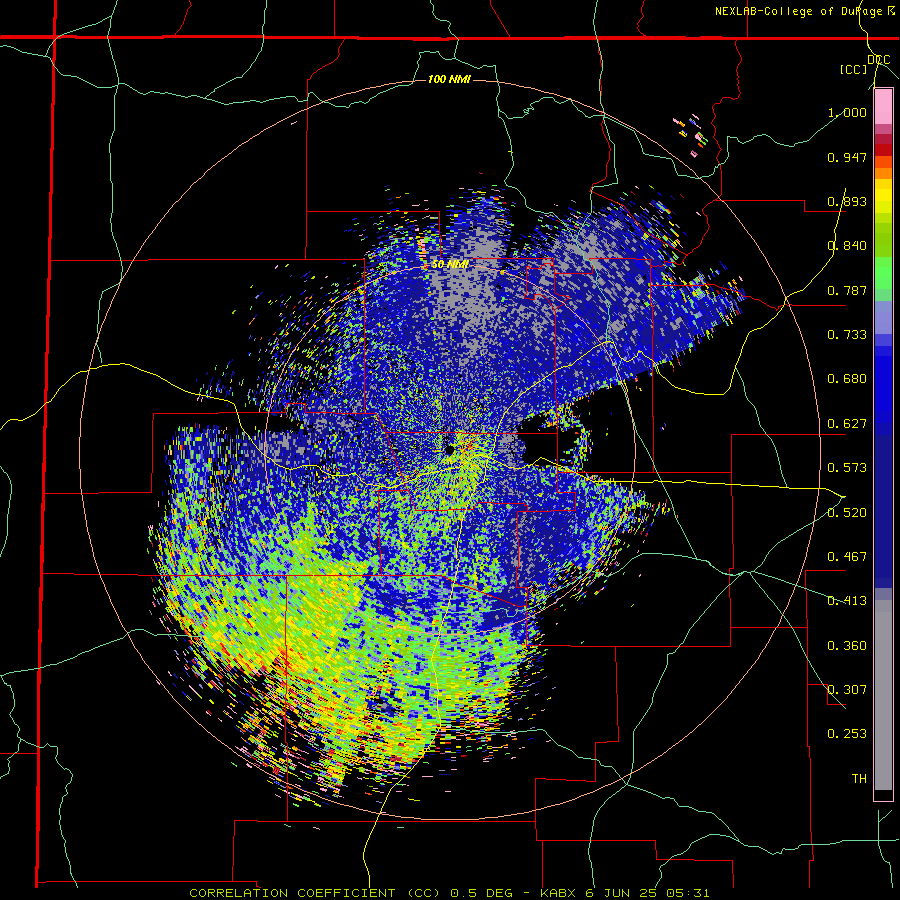Click the 0.573 scale value

pos(847,468)
